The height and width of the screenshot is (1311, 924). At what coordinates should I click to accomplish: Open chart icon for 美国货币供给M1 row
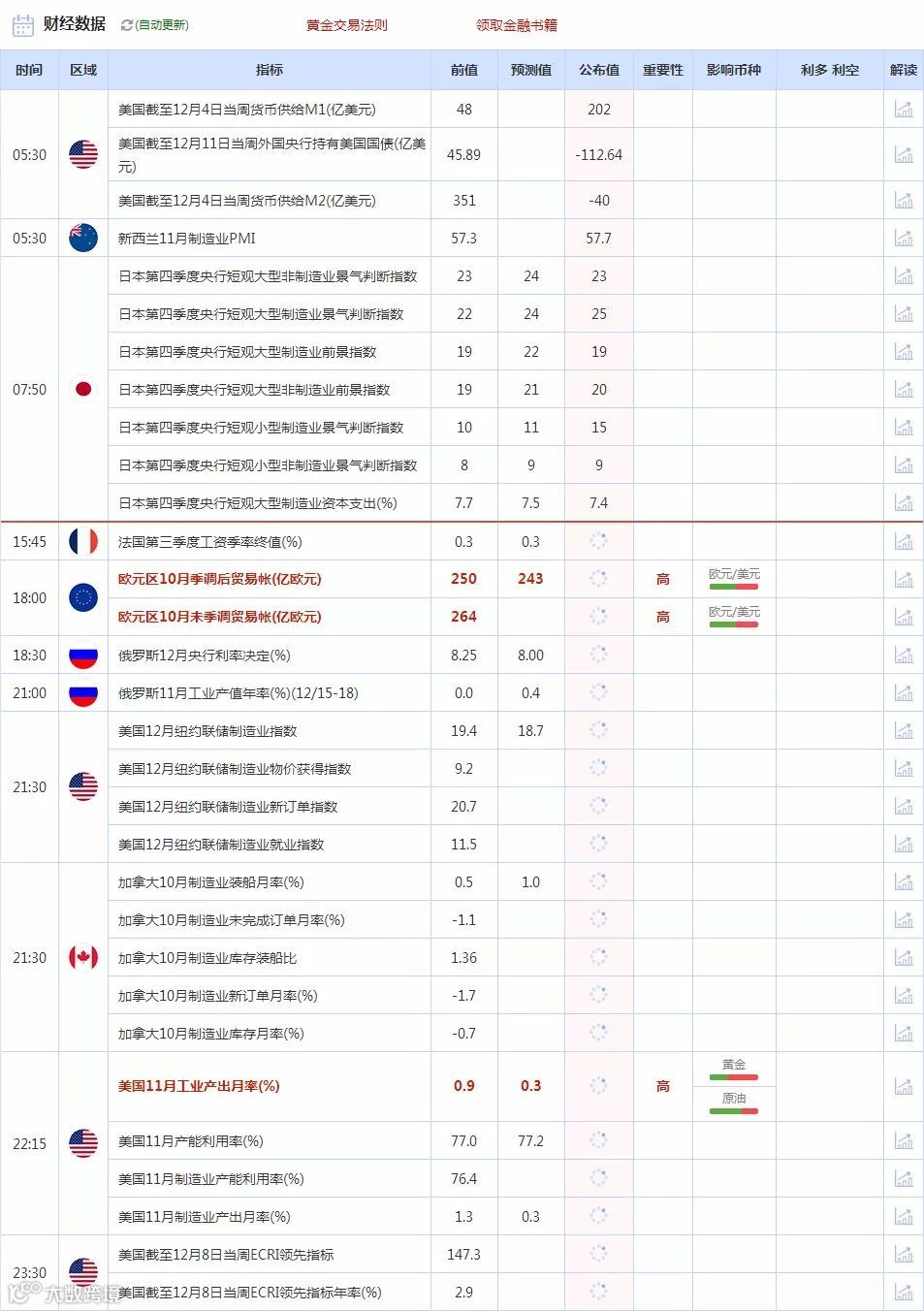[904, 110]
